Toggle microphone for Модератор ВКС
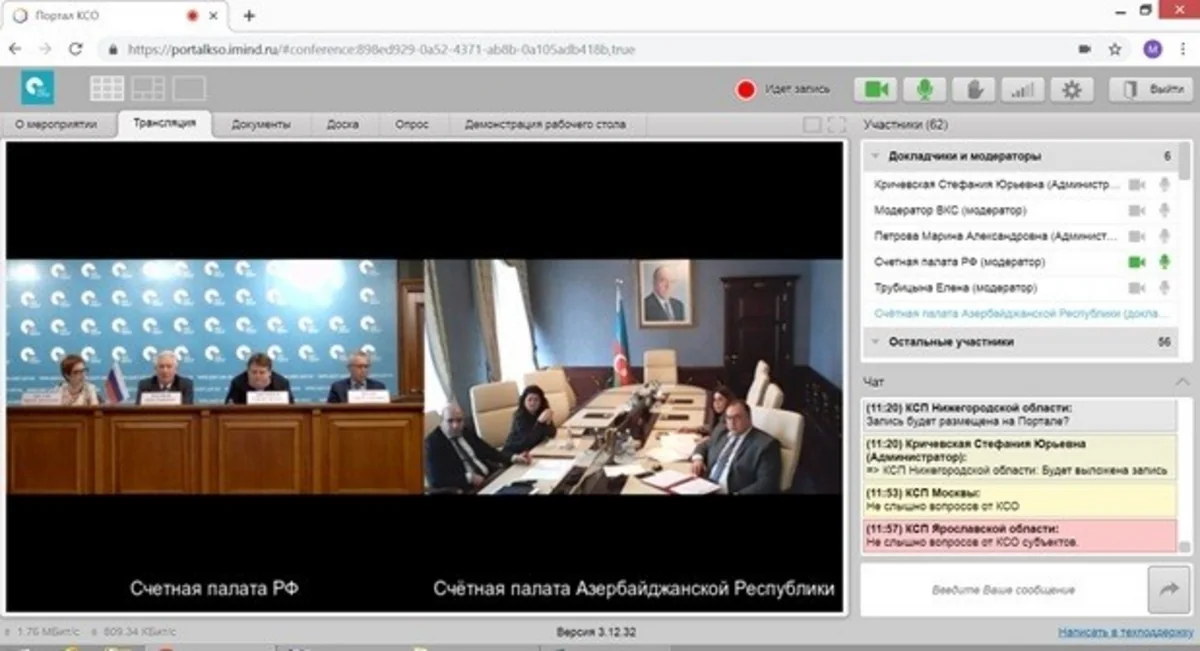This screenshot has width=1200, height=651. [x=1164, y=211]
